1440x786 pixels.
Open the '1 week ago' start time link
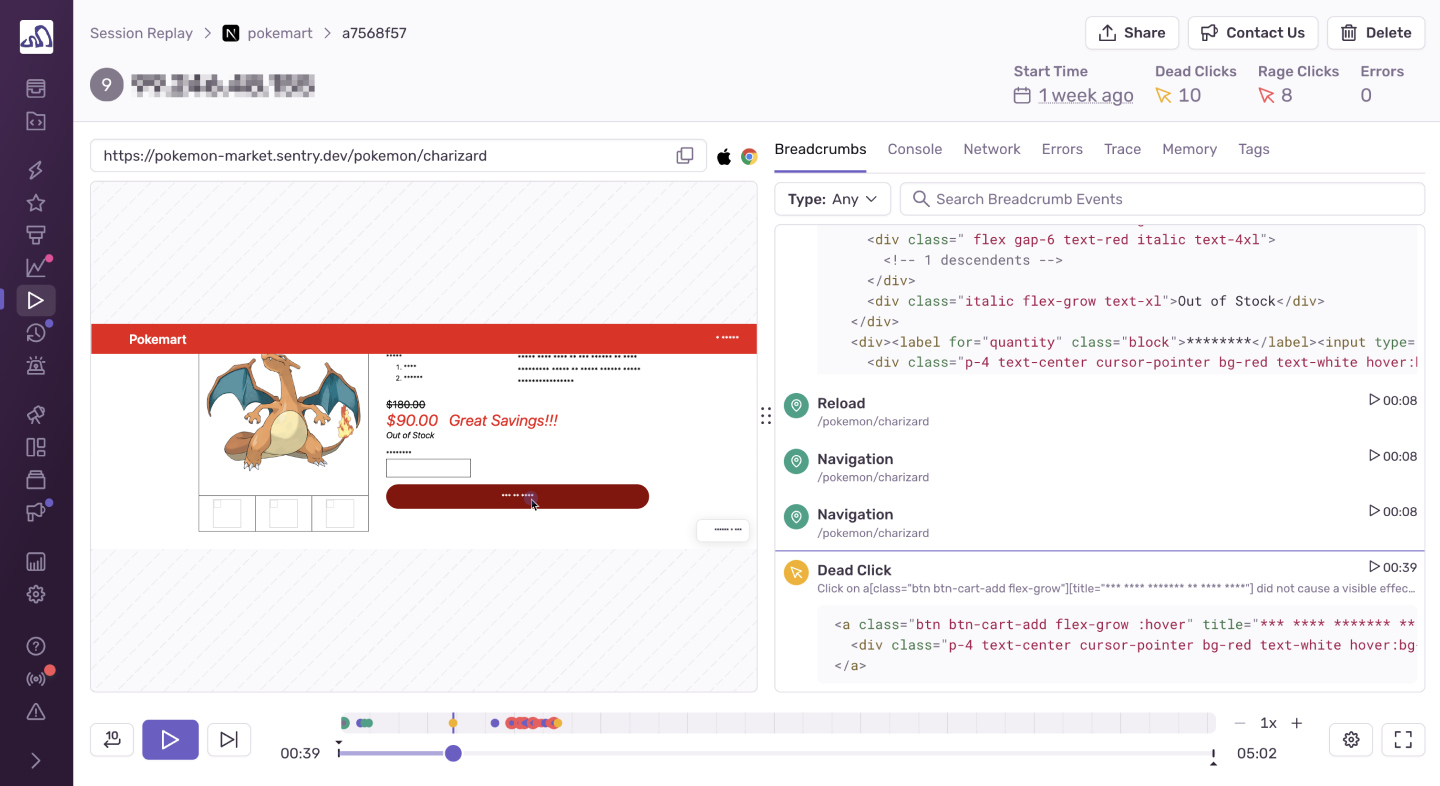1086,95
